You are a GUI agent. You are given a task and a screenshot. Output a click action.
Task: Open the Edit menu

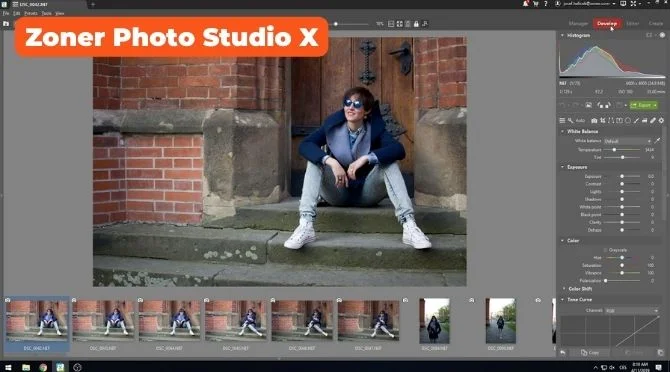(x=16, y=13)
